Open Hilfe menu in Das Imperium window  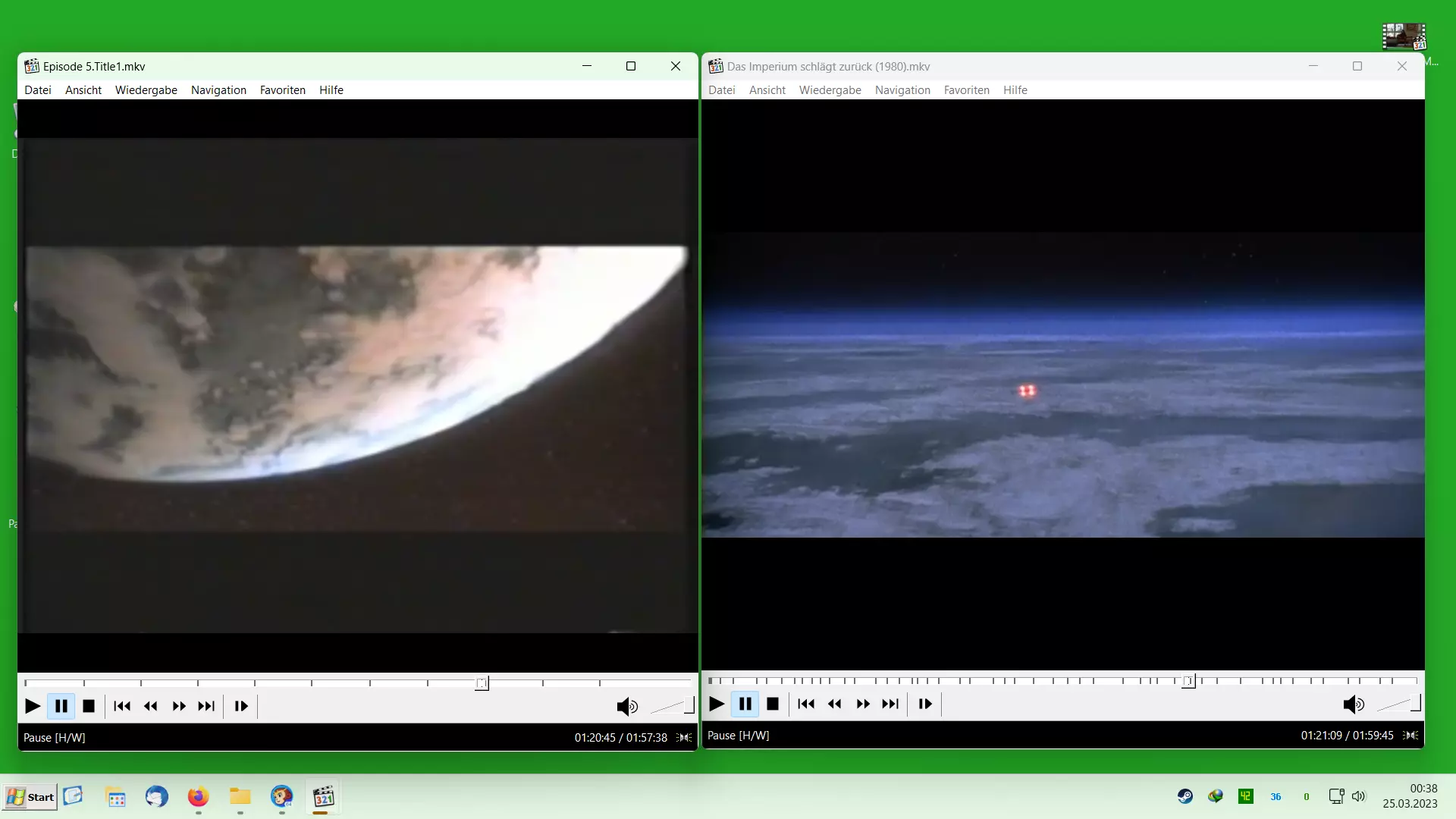tap(1015, 89)
